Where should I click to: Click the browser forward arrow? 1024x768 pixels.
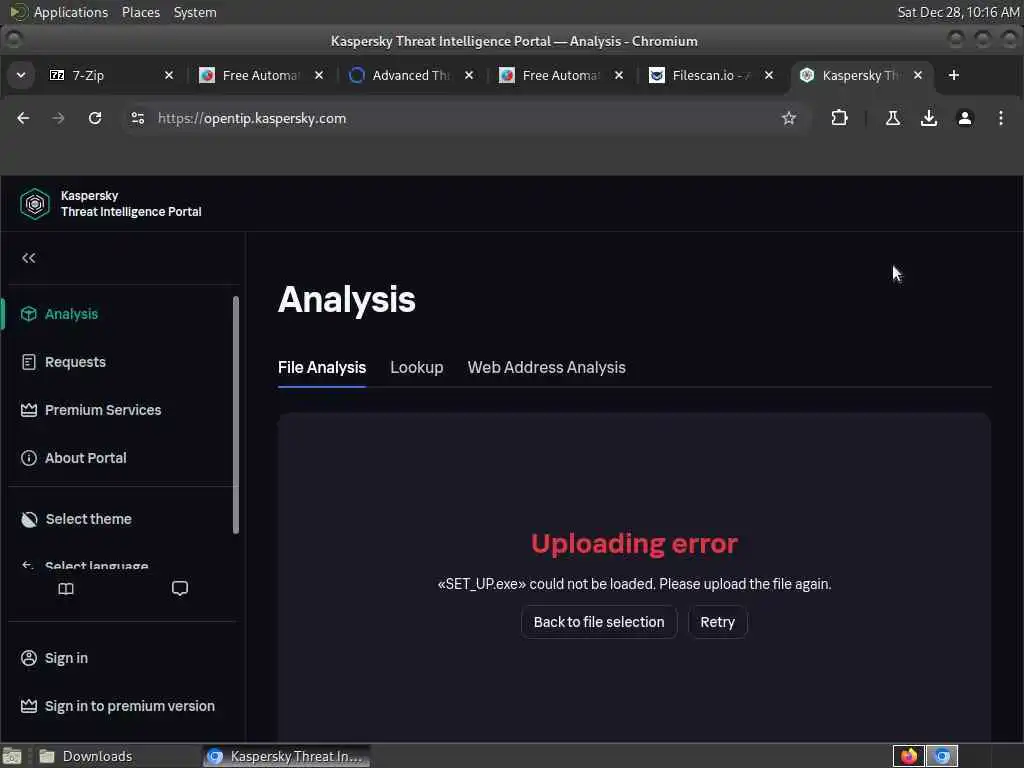[58, 118]
